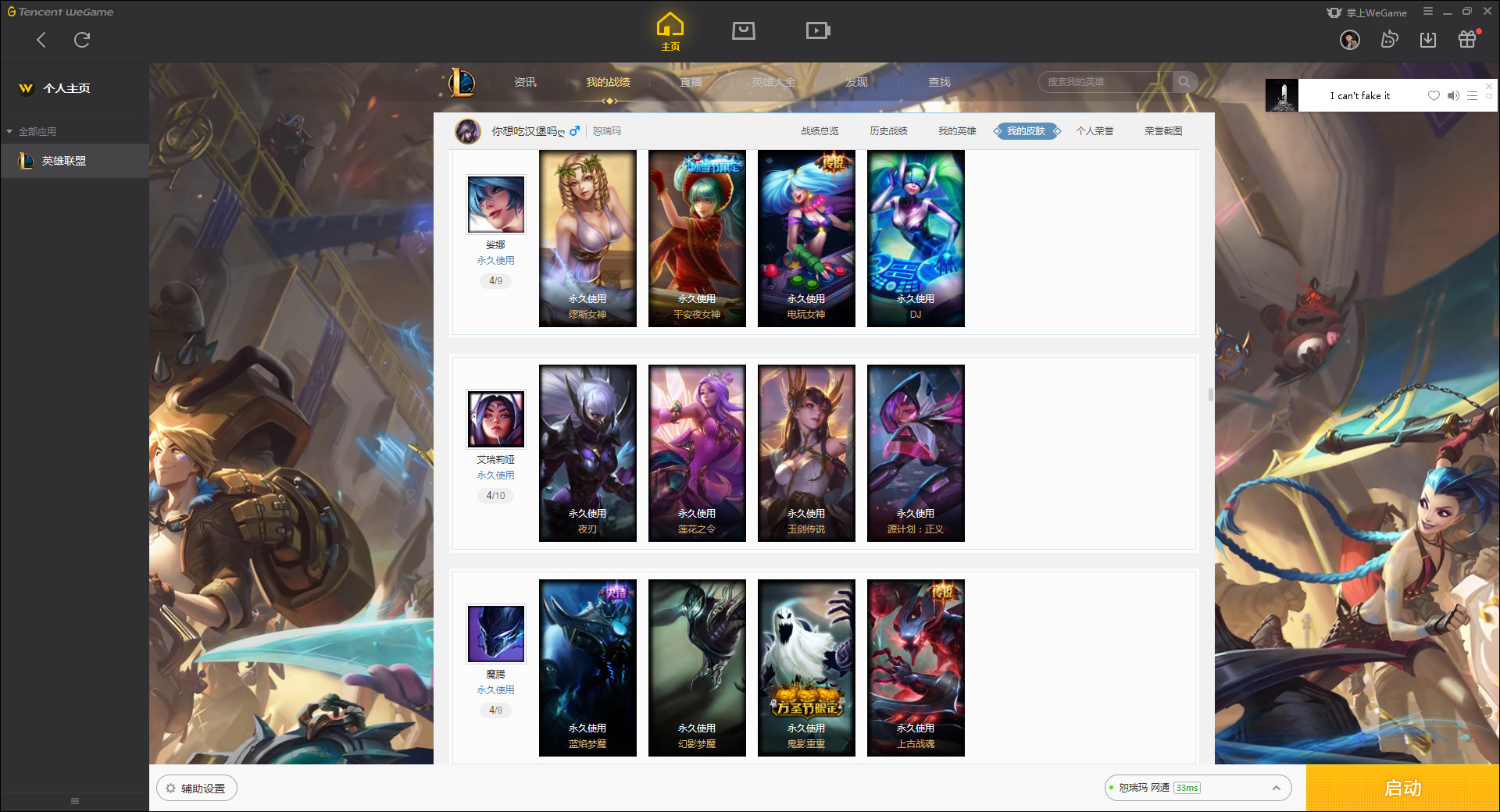Expand the 恕瑞玛 网通 server dropdown
Image resolution: width=1500 pixels, height=812 pixels.
pyautogui.click(x=1198, y=788)
